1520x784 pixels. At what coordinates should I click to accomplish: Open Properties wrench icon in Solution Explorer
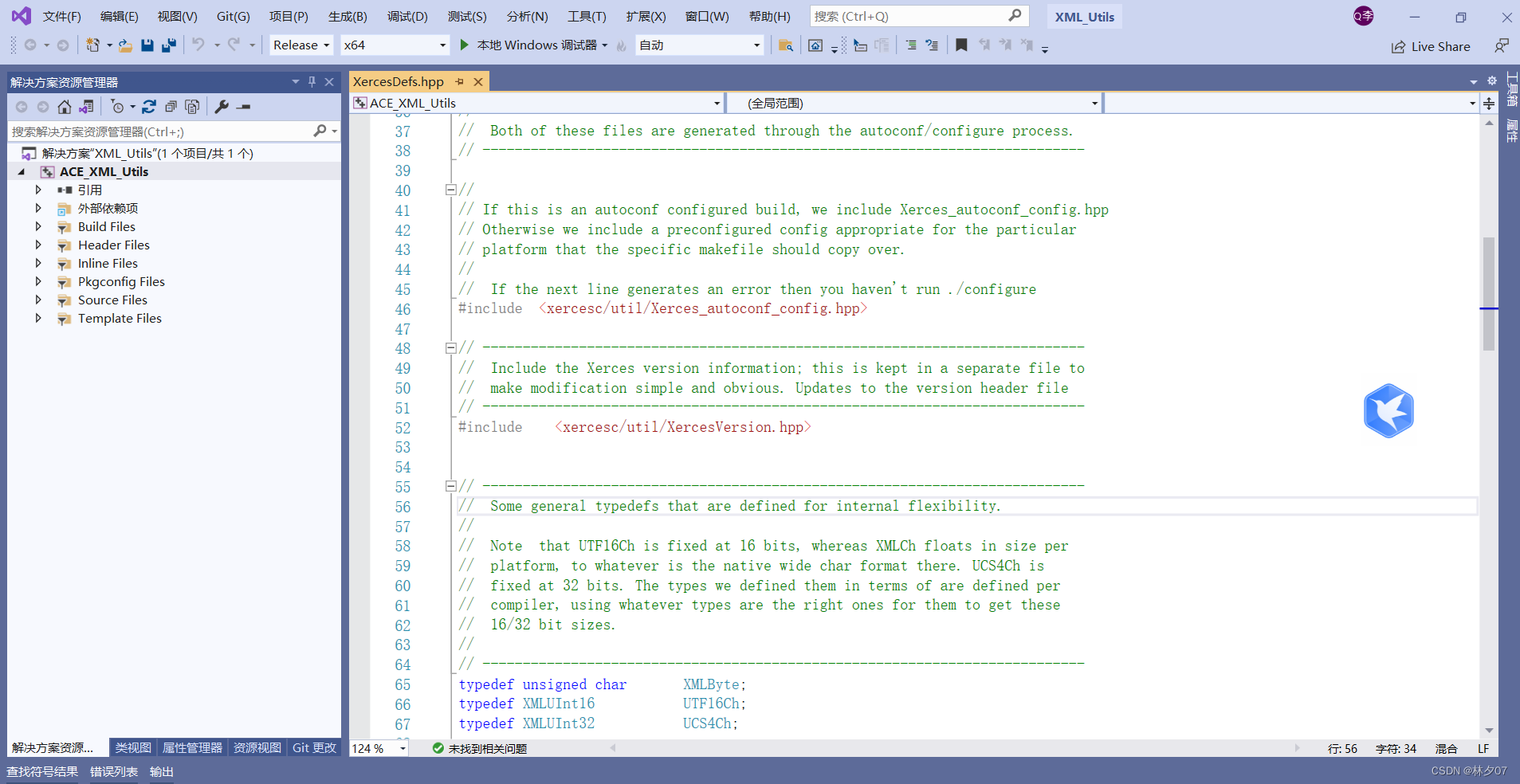coord(222,107)
